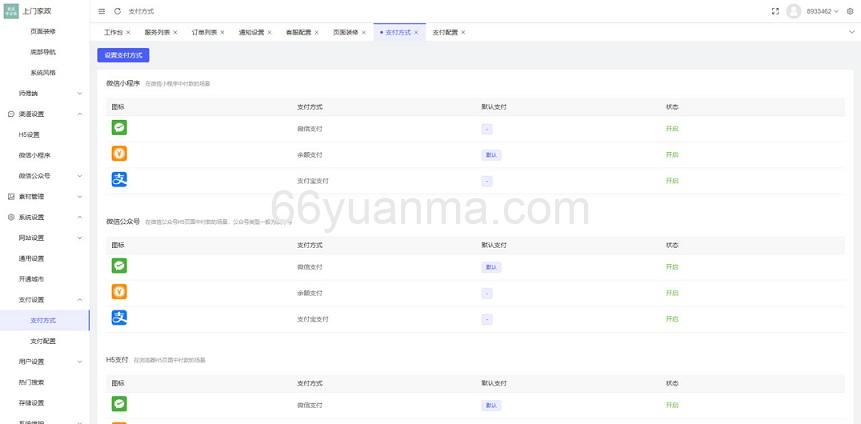Open 系统风格 in the sidebar
Screen dimensions: 861x424
pyautogui.click(x=43, y=73)
